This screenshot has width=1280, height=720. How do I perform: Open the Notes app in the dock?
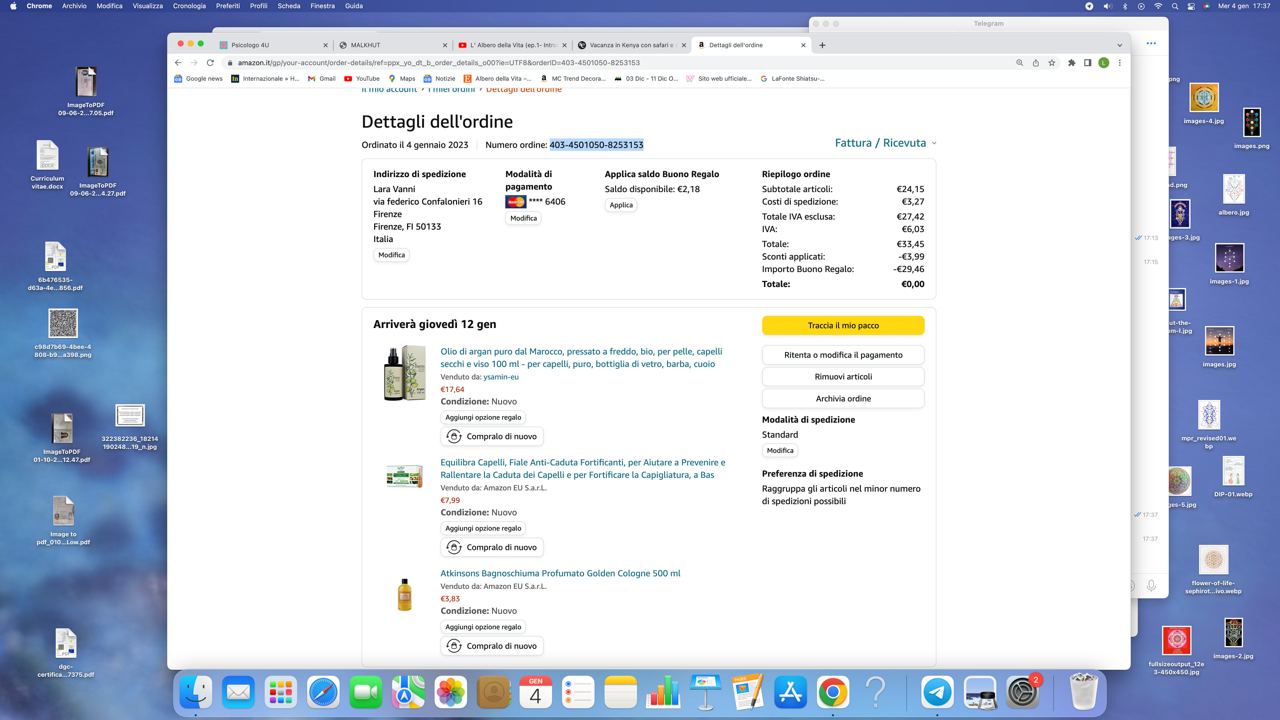tap(621, 692)
